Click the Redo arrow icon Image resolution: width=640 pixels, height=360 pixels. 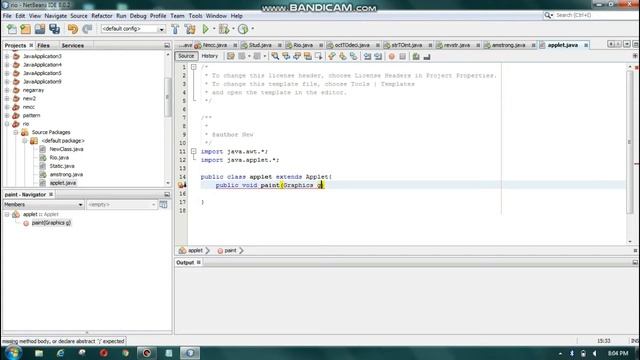[87, 29]
